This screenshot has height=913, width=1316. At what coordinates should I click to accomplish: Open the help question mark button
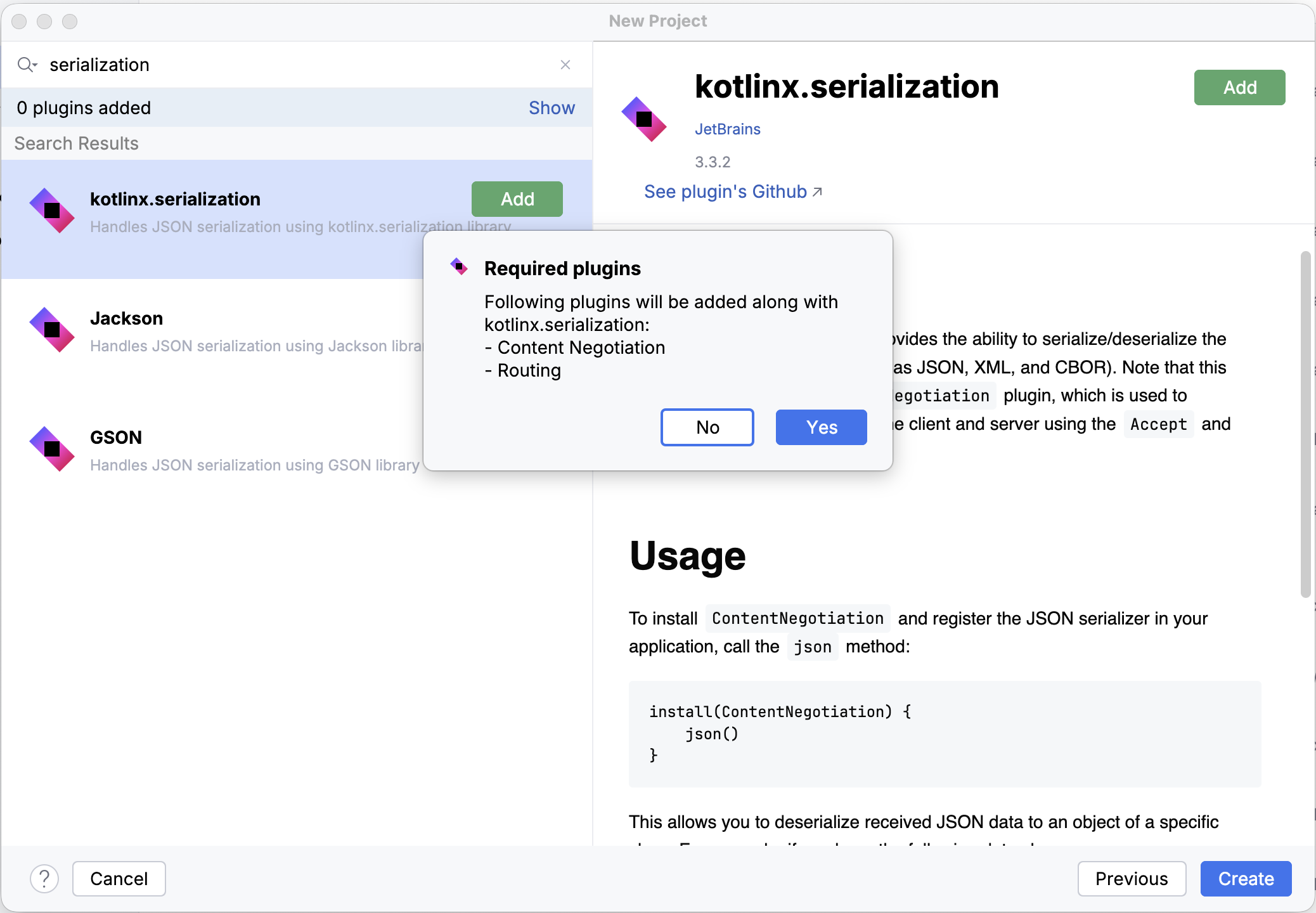click(x=44, y=879)
